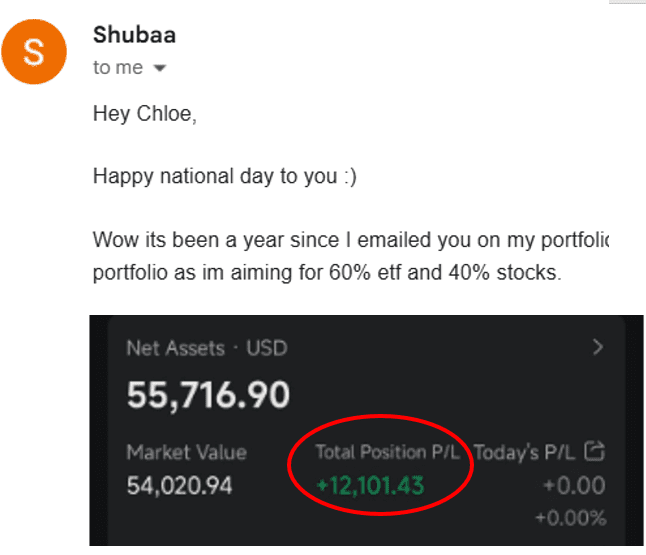Click the +0.00 today's P/L amount
The height and width of the screenshot is (555, 646).
coord(575,486)
